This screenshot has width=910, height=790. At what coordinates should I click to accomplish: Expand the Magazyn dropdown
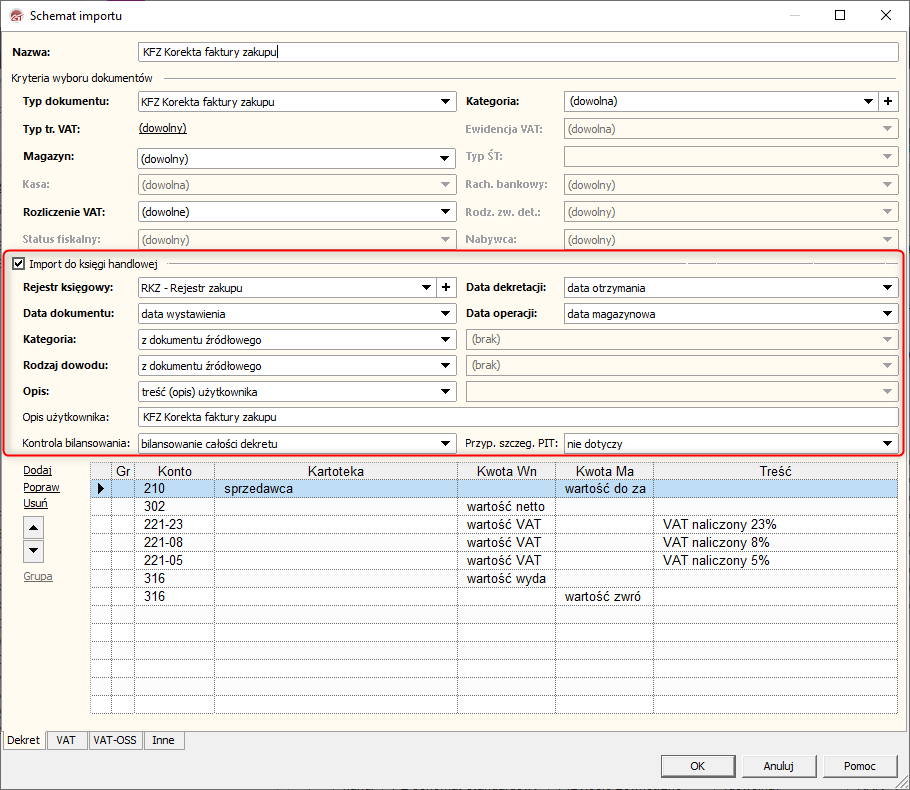click(x=445, y=158)
